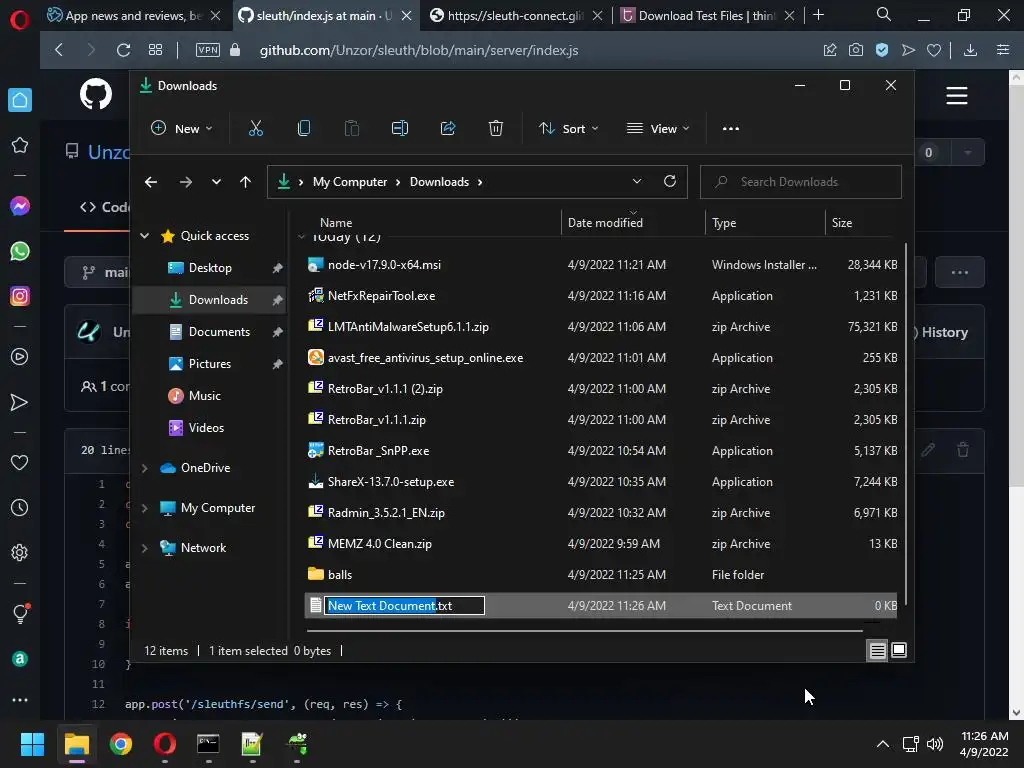
Task: Select the balls folder
Action: click(x=600, y=575)
